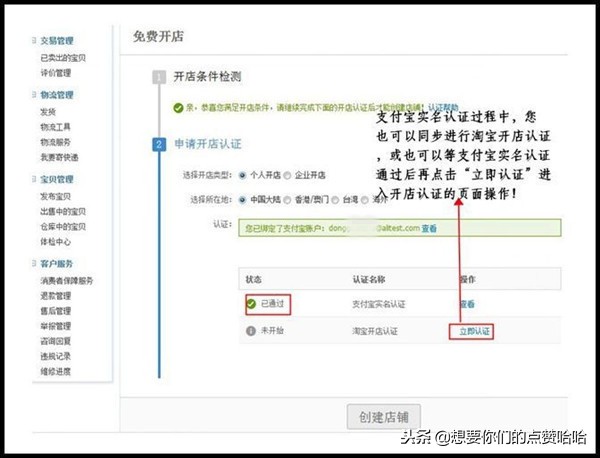Select 中国大陆 radio button
The image size is (600, 458).
click(x=242, y=200)
